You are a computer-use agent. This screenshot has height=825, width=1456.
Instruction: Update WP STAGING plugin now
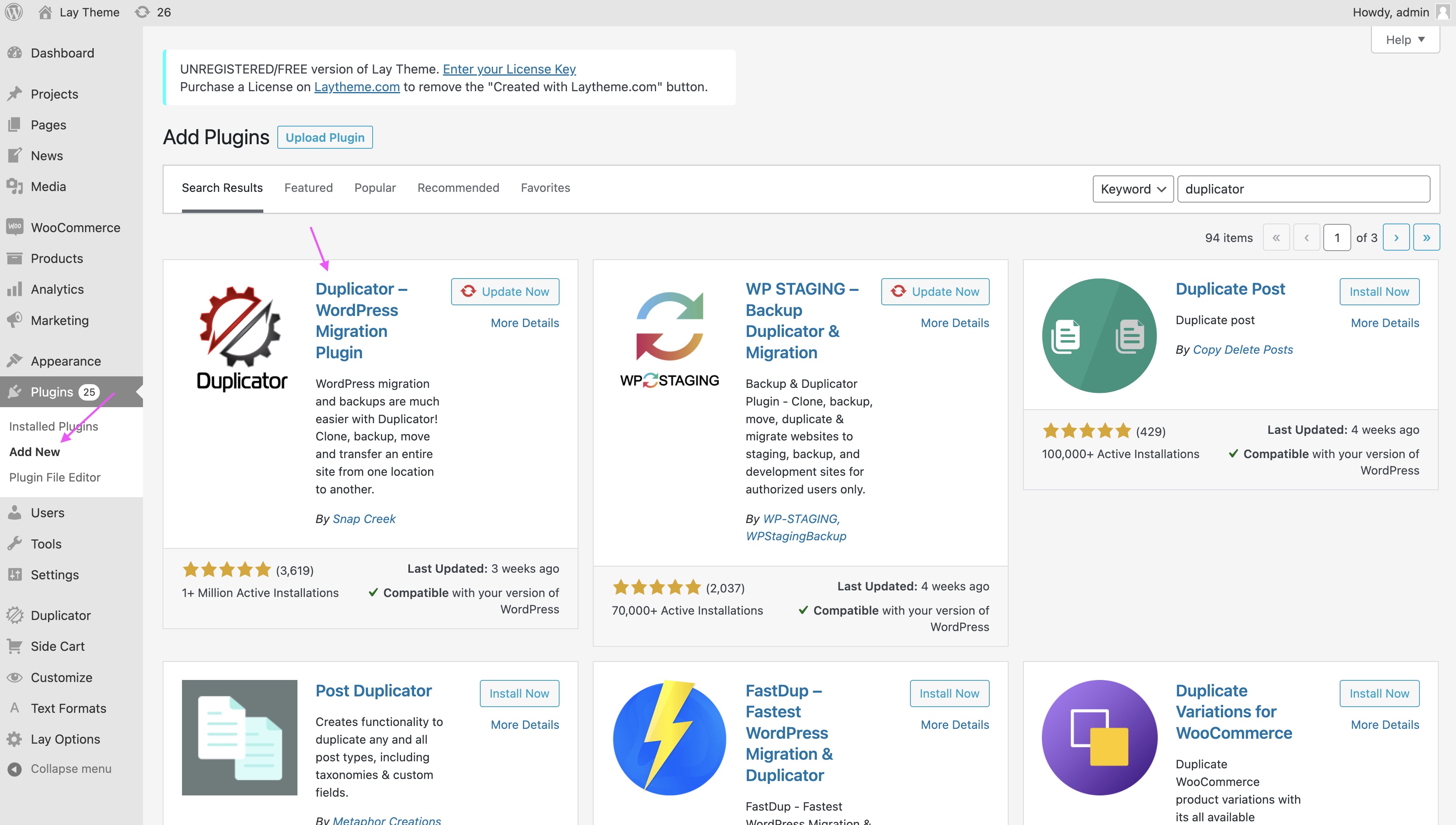tap(935, 291)
